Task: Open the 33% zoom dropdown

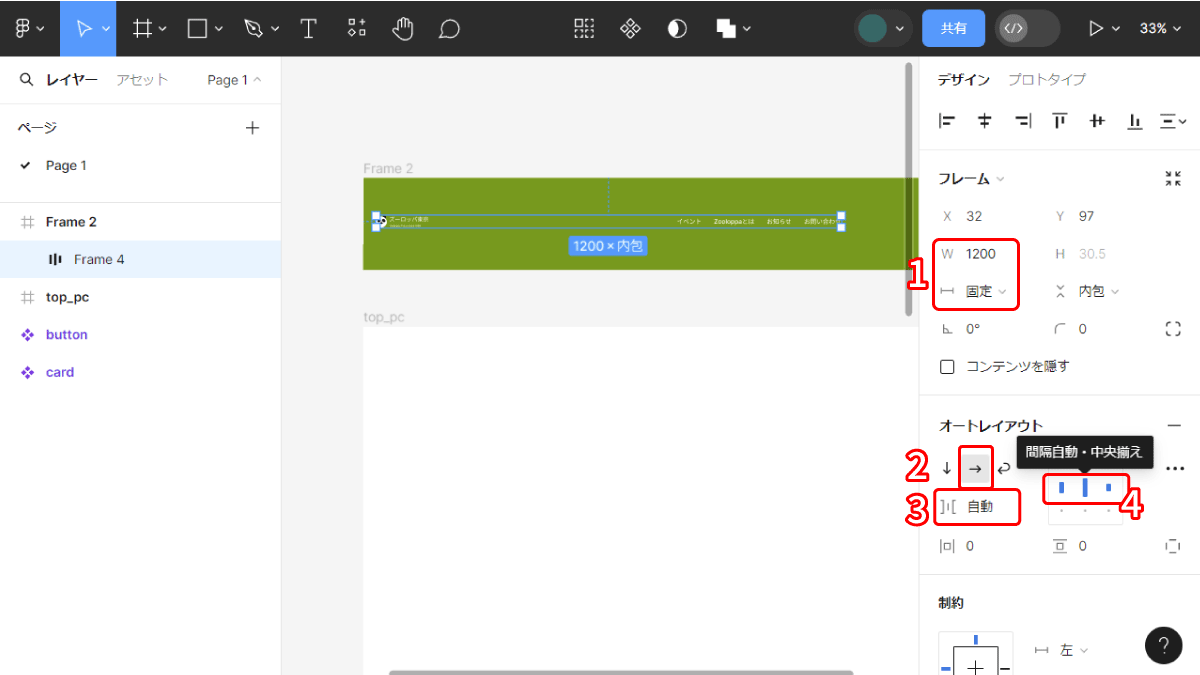Action: [1159, 28]
